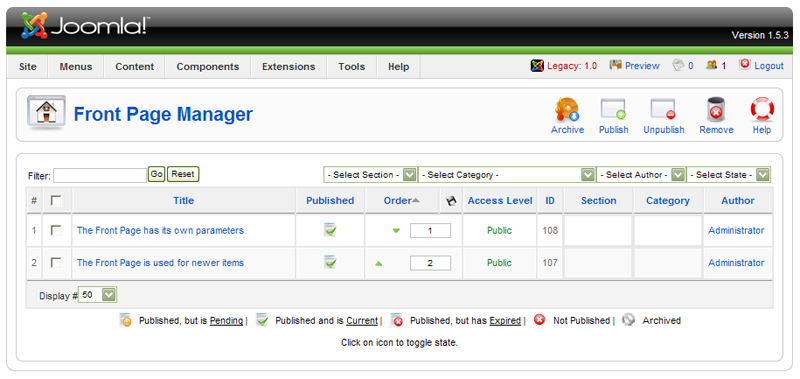The image size is (800, 379).
Task: Open the Help menu in menu bar
Action: pos(398,67)
